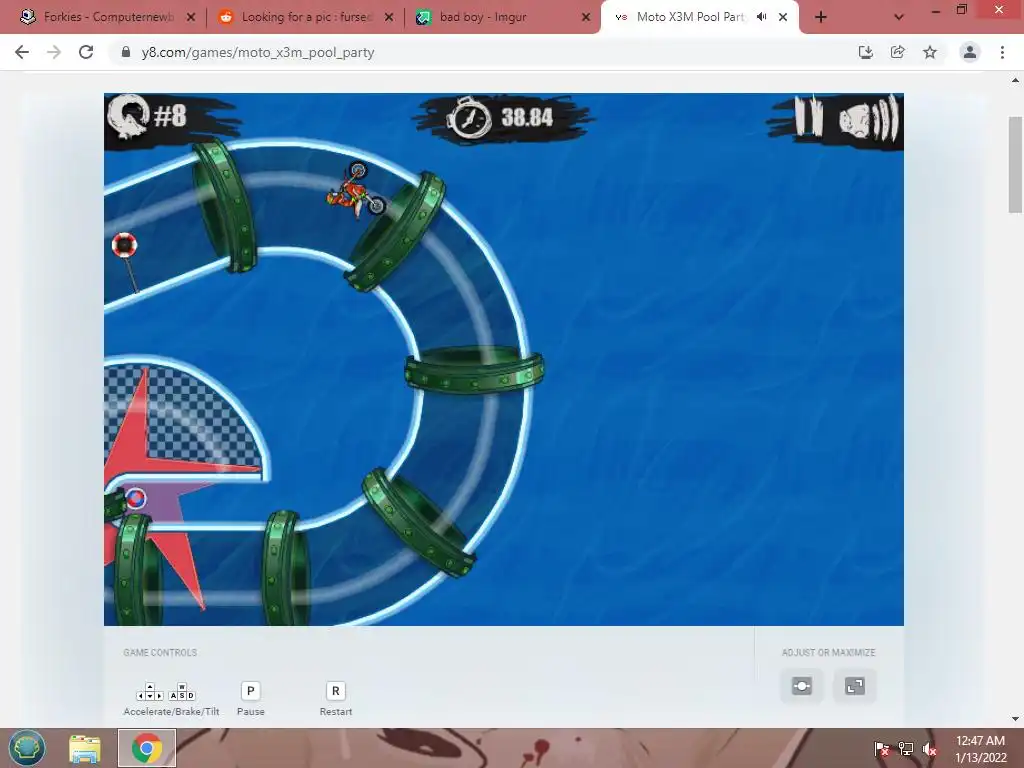The image size is (1024, 768).
Task: Click the stopwatch timer icon
Action: click(468, 118)
